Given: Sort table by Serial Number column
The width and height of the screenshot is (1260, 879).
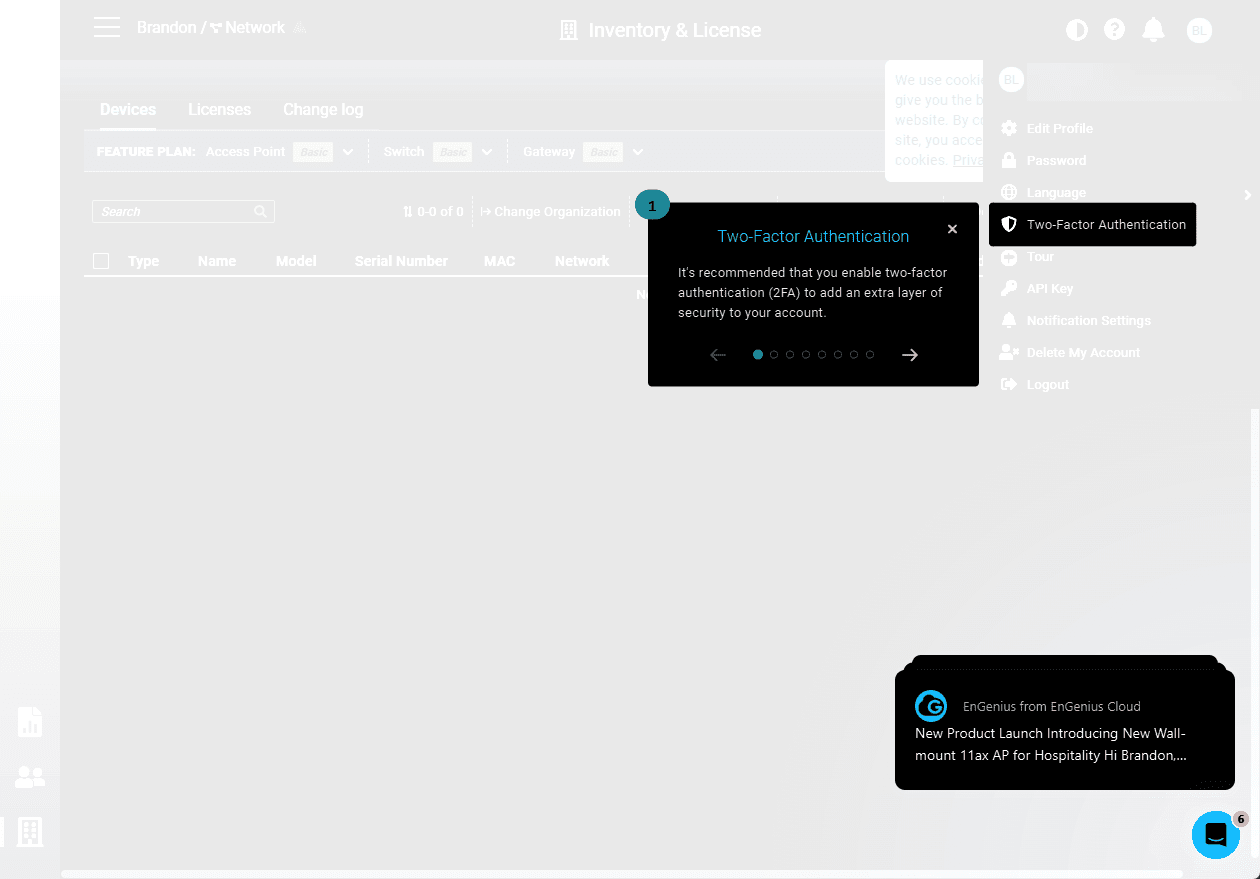Looking at the screenshot, I should tap(401, 261).
